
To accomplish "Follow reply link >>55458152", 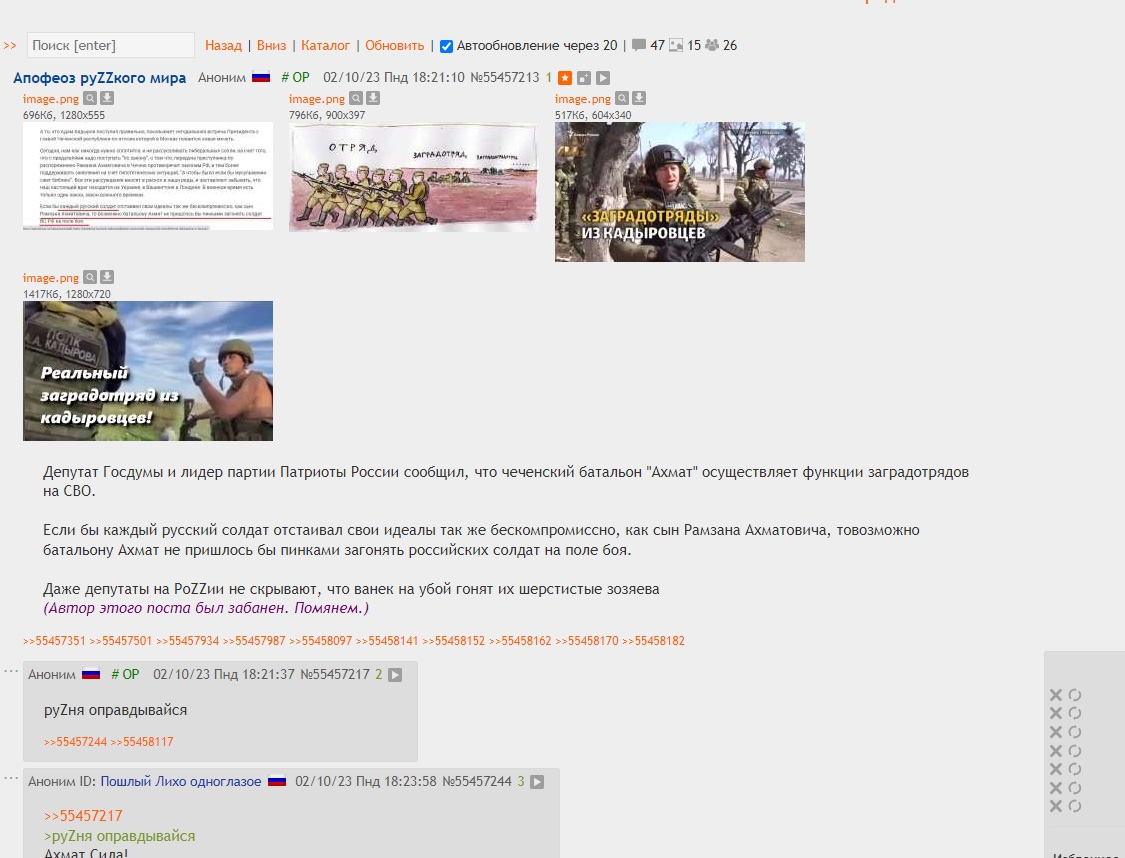I will point(453,641).
